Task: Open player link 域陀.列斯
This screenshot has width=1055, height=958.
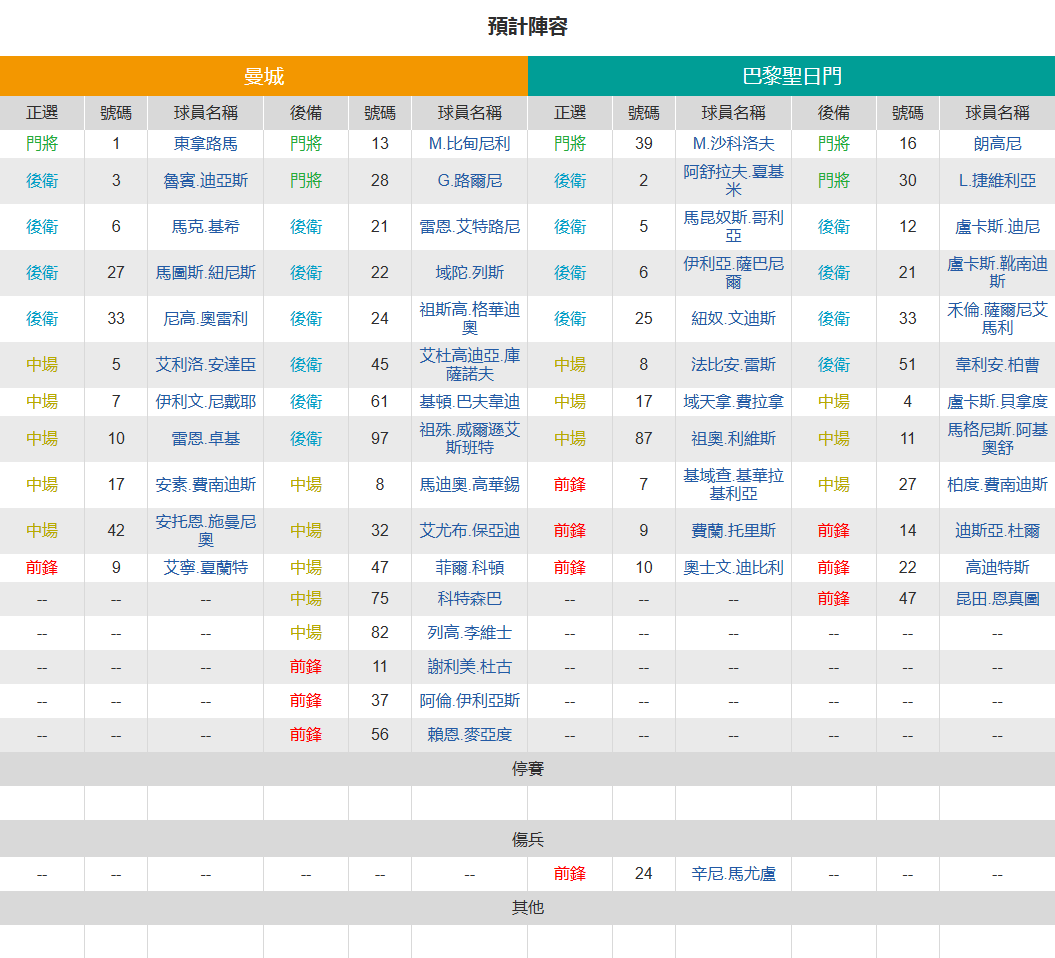Action: tap(470, 272)
